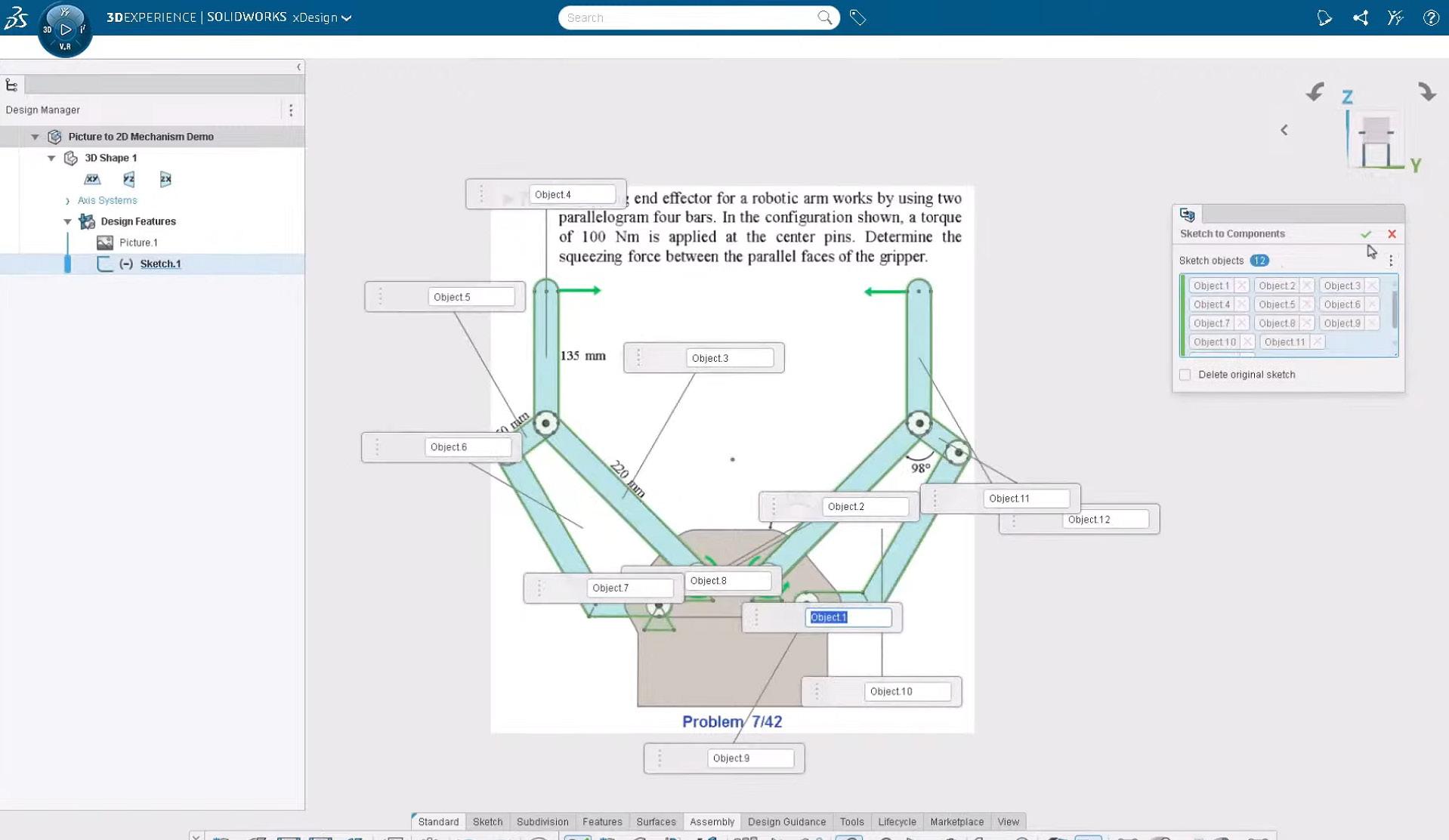Screen dimensions: 1449x840
Task: Click the view orientation cube
Action: pos(1376,141)
